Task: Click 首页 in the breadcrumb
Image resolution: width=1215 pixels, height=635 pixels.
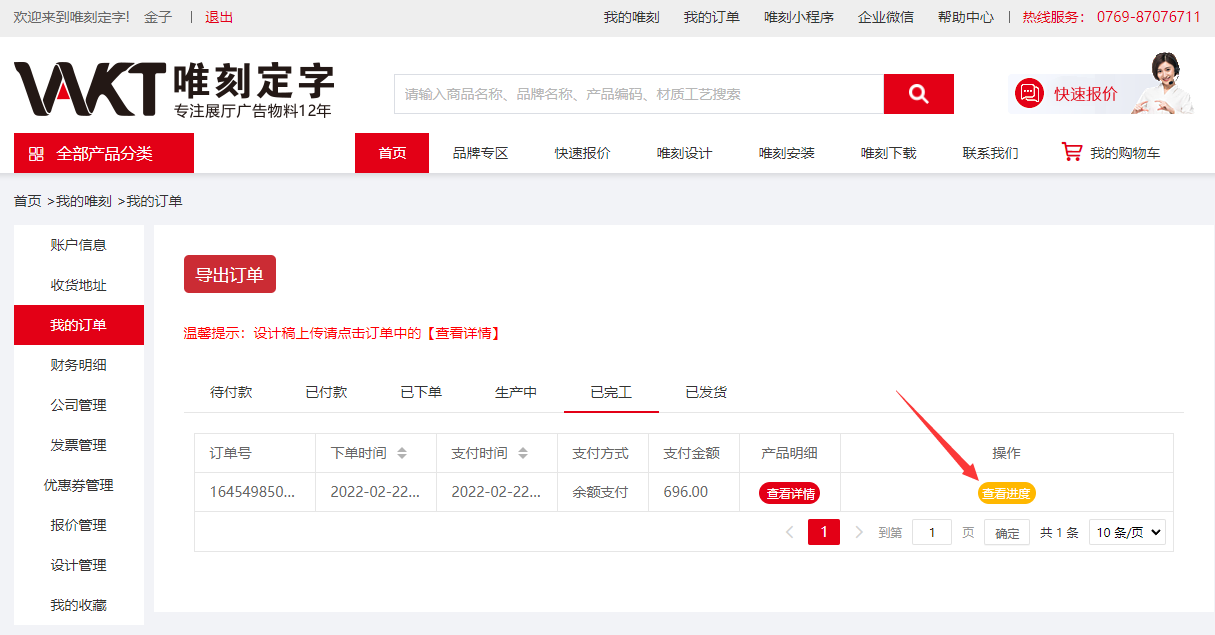Action: [x=28, y=201]
